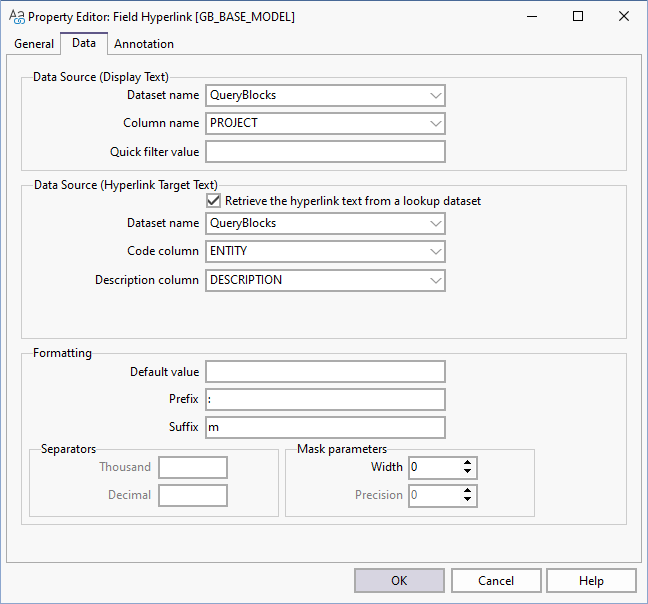Increase the Width mask value
Viewport: 648px width, 604px height.
pos(468,463)
